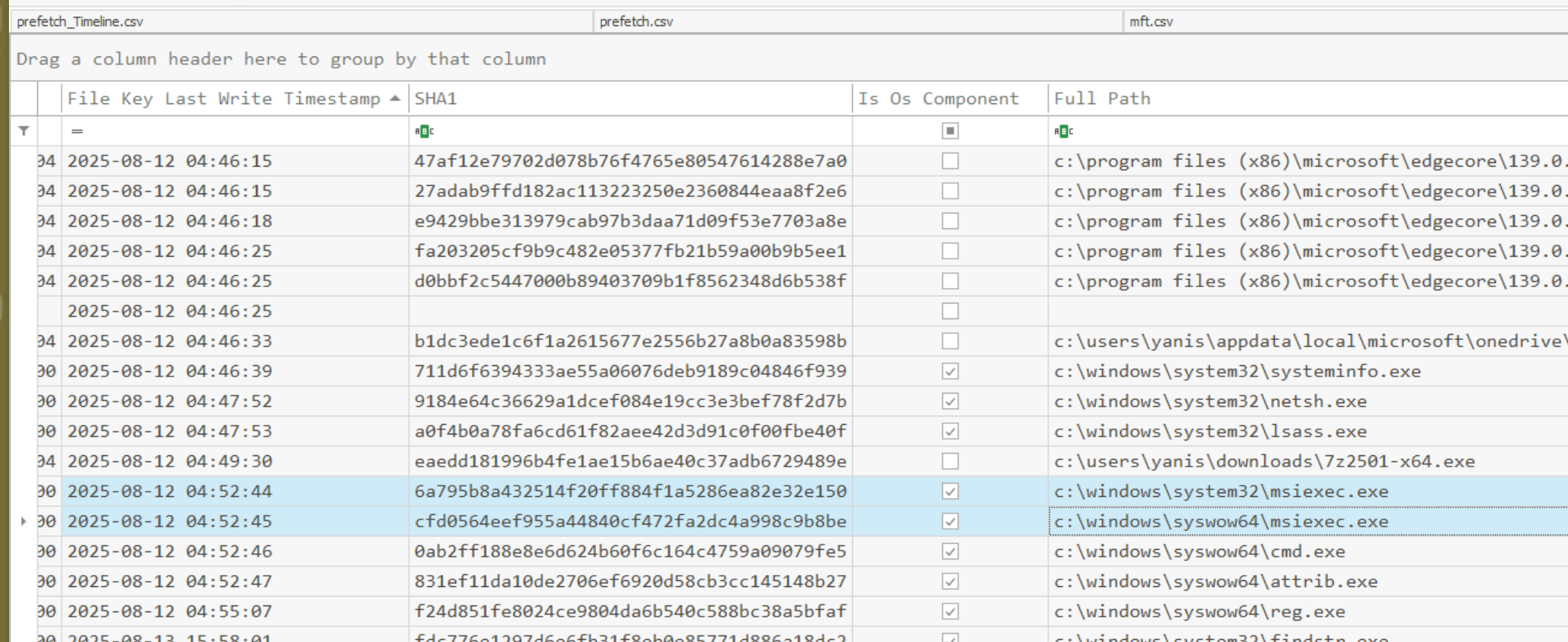
Task: Select SHA1 cell fa203205cf9b9c482e05377fb21b59a00b9b5ee1
Action: tap(630, 251)
